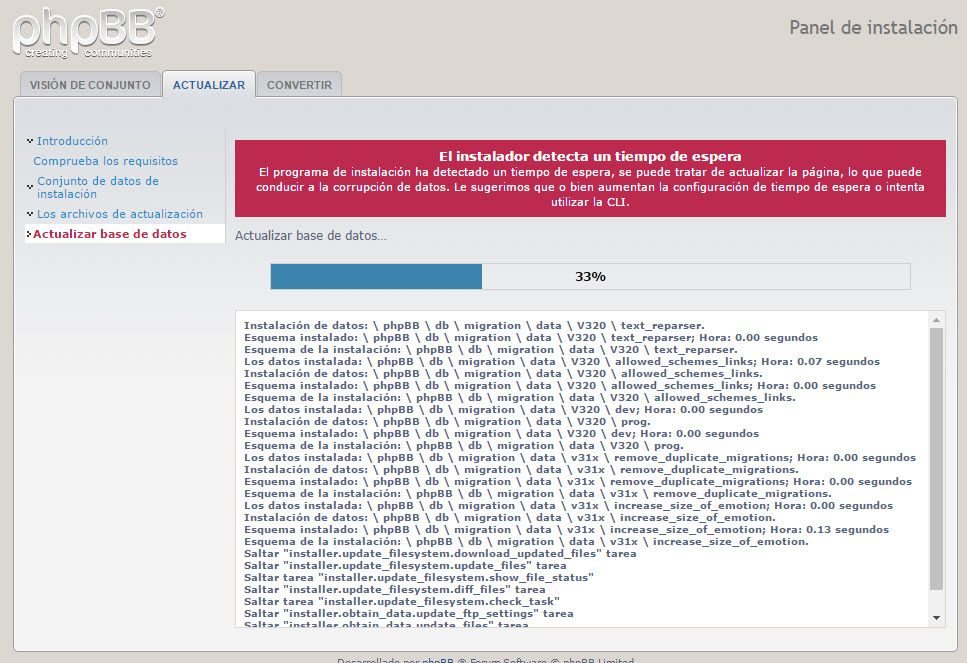
Task: Click the arrow bullet beside Conjunto de datos
Action: 29,184
